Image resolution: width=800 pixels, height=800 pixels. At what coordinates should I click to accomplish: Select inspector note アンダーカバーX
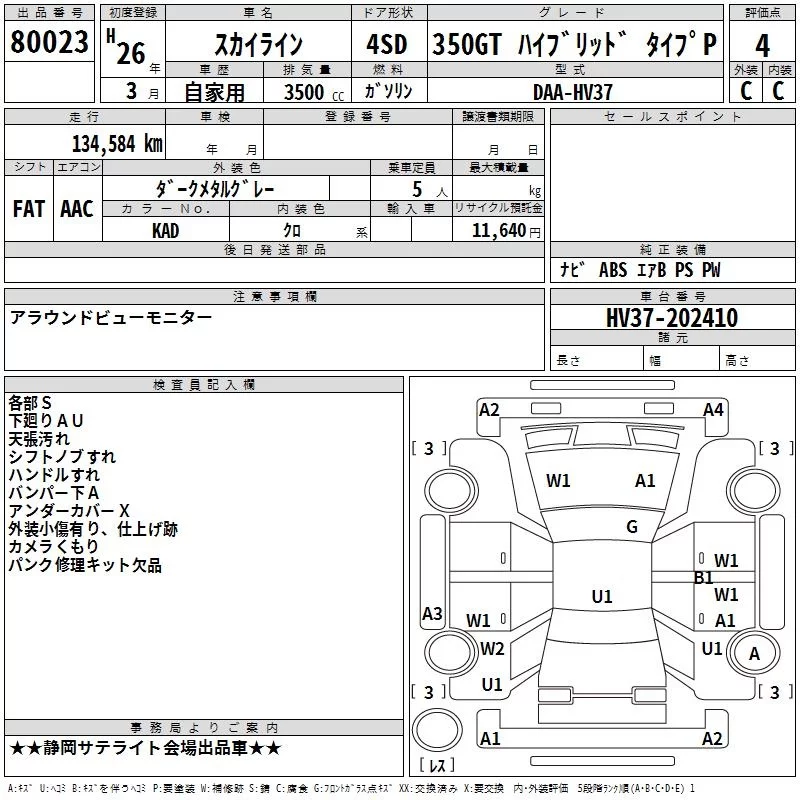coord(69,511)
